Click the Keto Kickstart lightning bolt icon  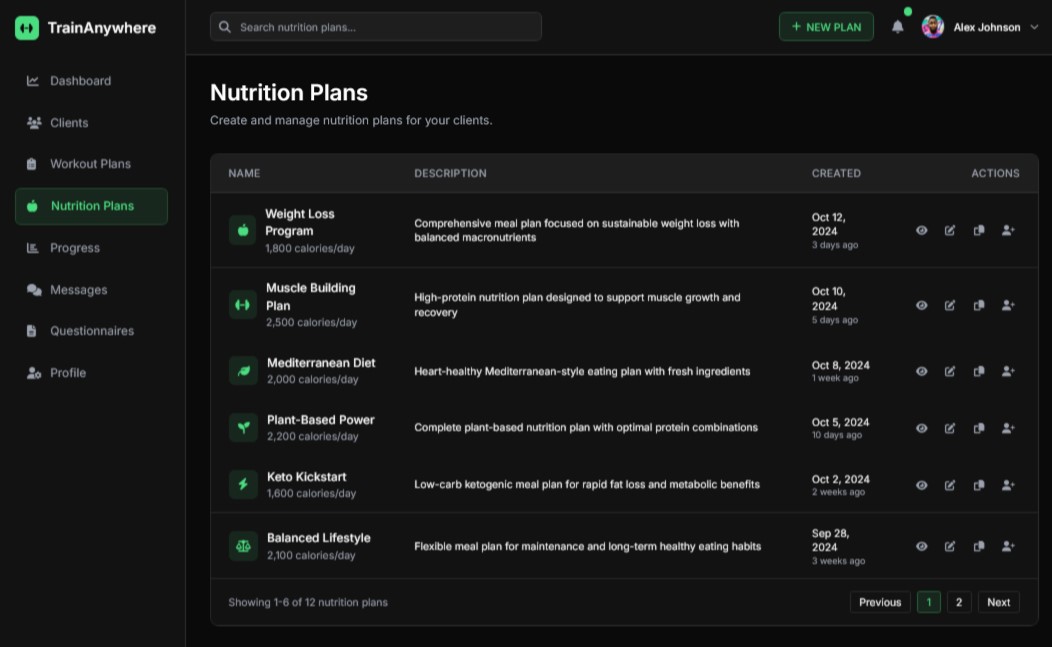[243, 485]
